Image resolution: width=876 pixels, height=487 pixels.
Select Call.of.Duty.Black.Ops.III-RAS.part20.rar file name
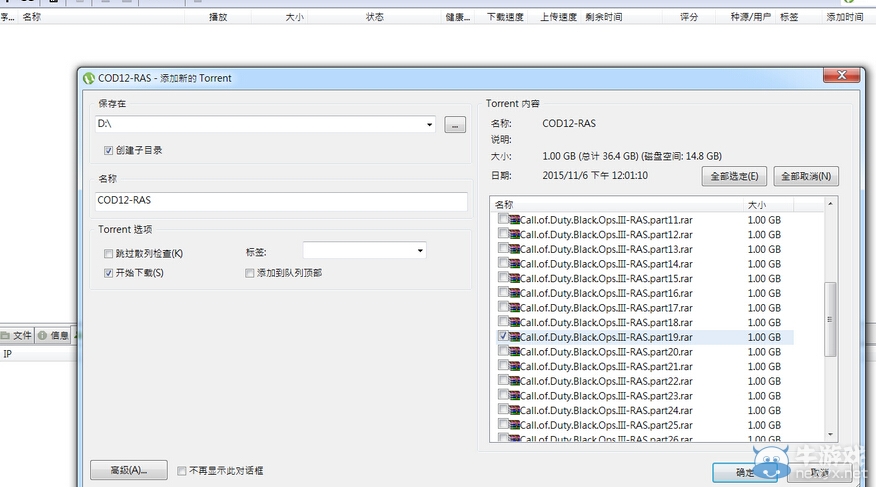coord(606,352)
